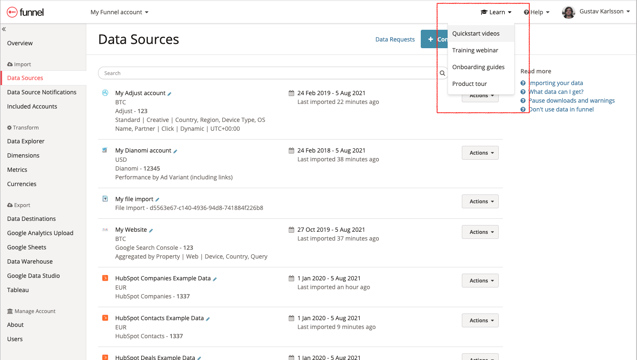
Task: Open Actions dropdown for HubSpot Contacts
Action: click(480, 321)
